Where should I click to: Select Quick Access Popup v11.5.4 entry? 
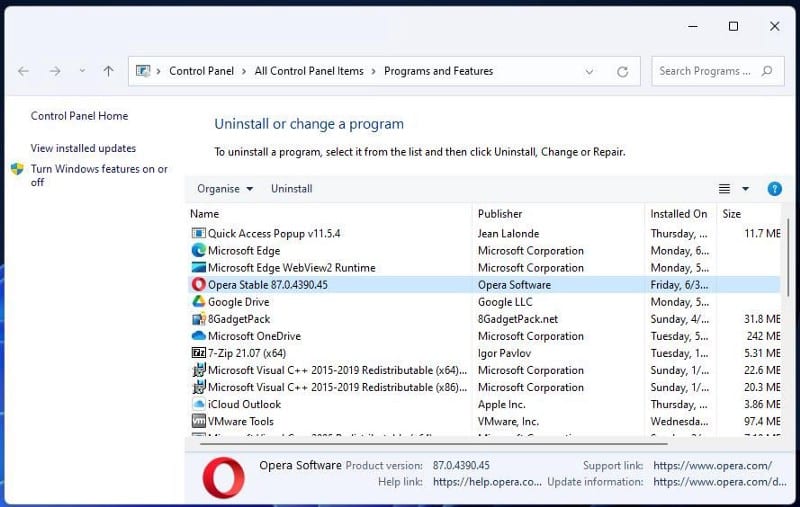point(274,234)
